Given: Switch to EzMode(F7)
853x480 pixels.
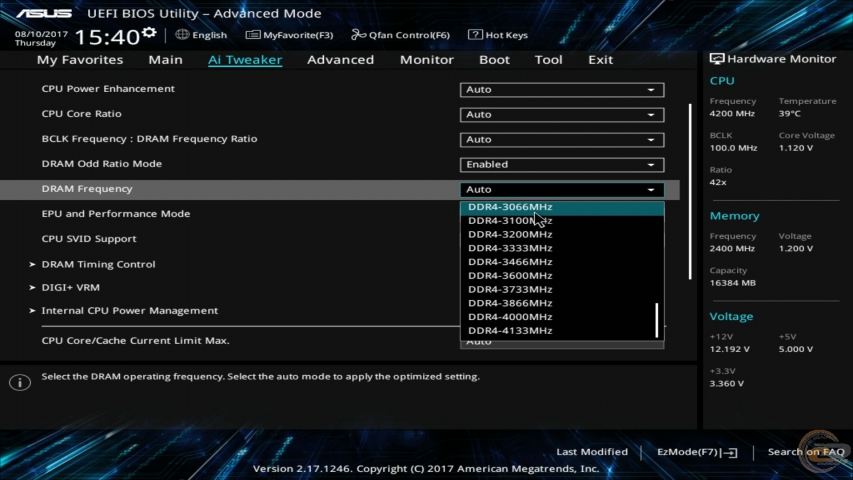Looking at the screenshot, I should [697, 452].
